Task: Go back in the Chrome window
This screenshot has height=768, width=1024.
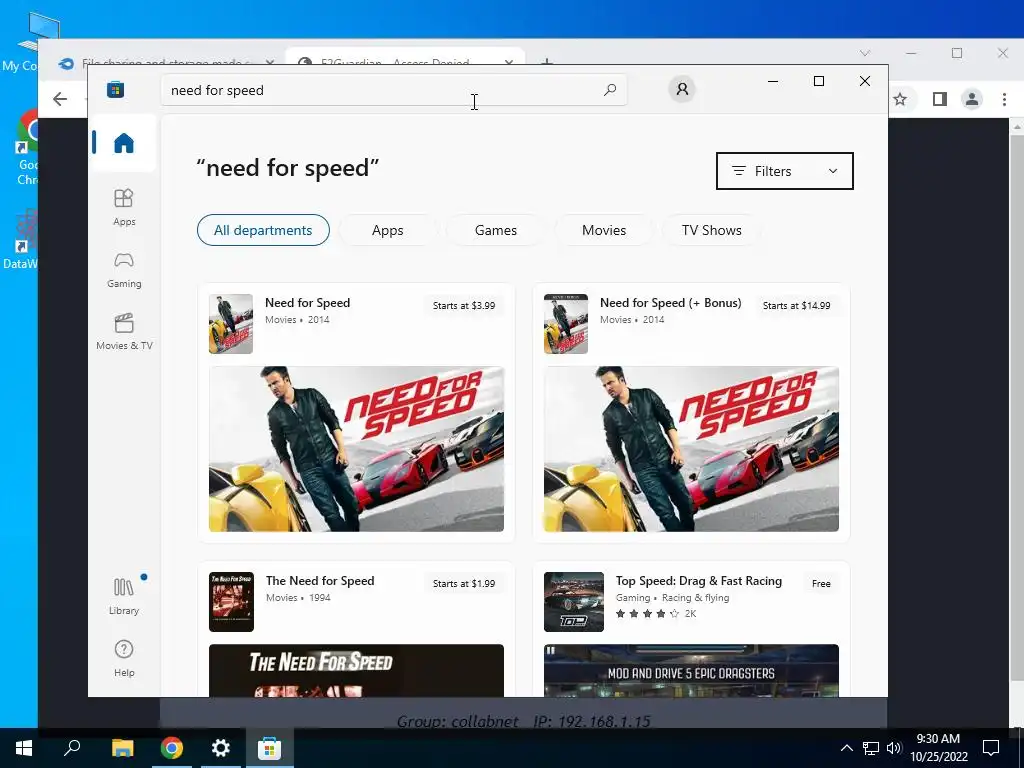Action: [x=60, y=99]
